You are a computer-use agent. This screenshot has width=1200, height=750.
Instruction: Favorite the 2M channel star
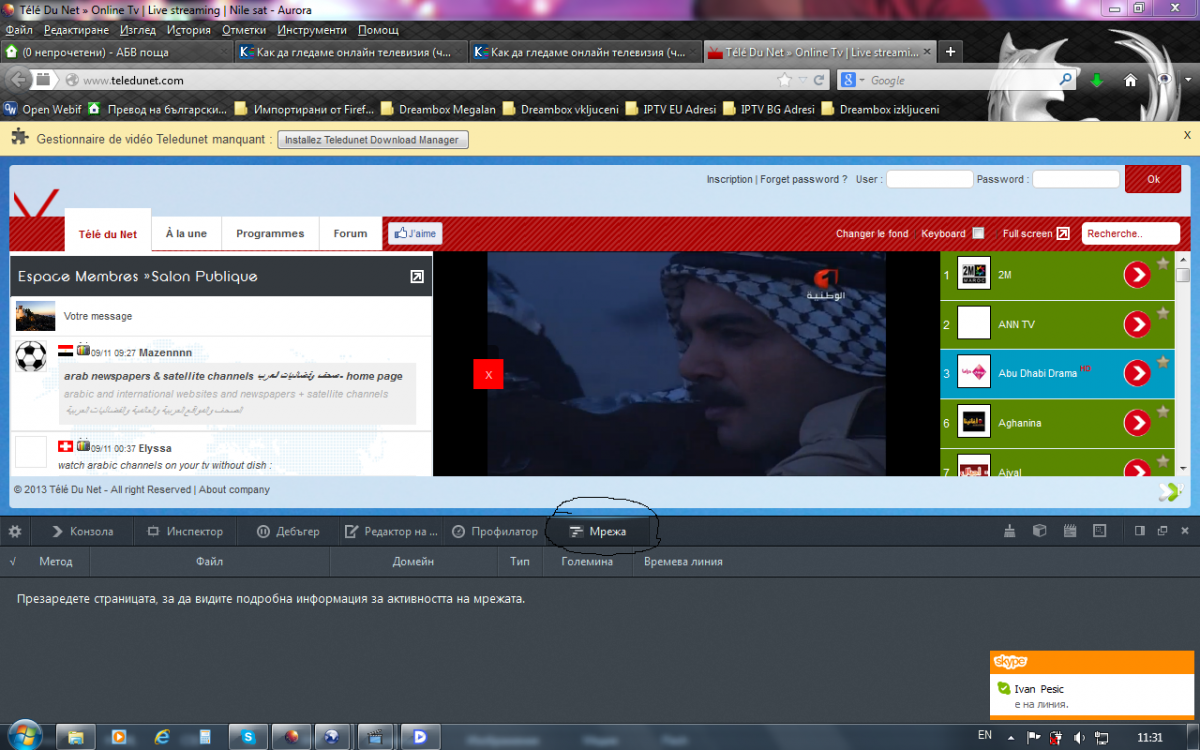1163,264
